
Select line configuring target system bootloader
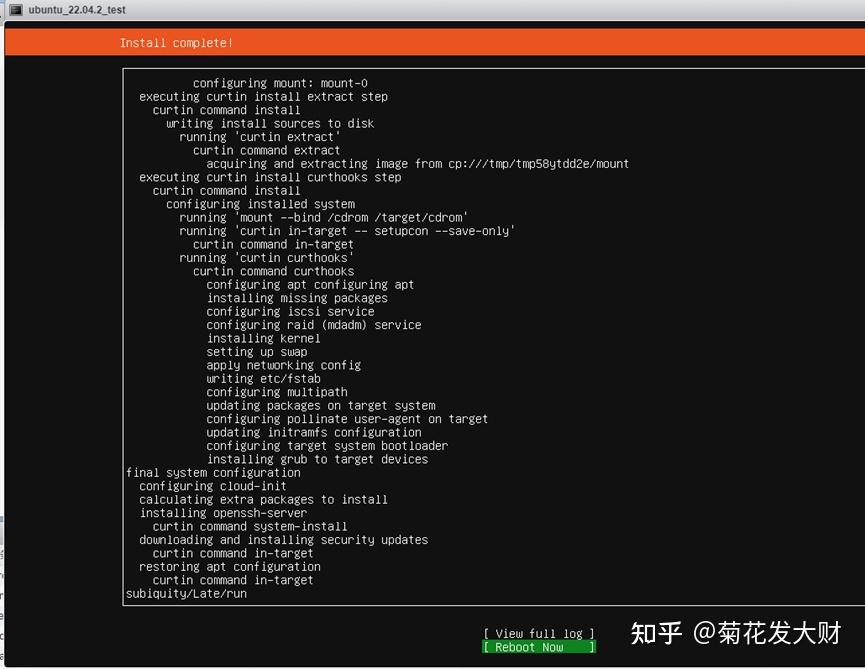327,446
